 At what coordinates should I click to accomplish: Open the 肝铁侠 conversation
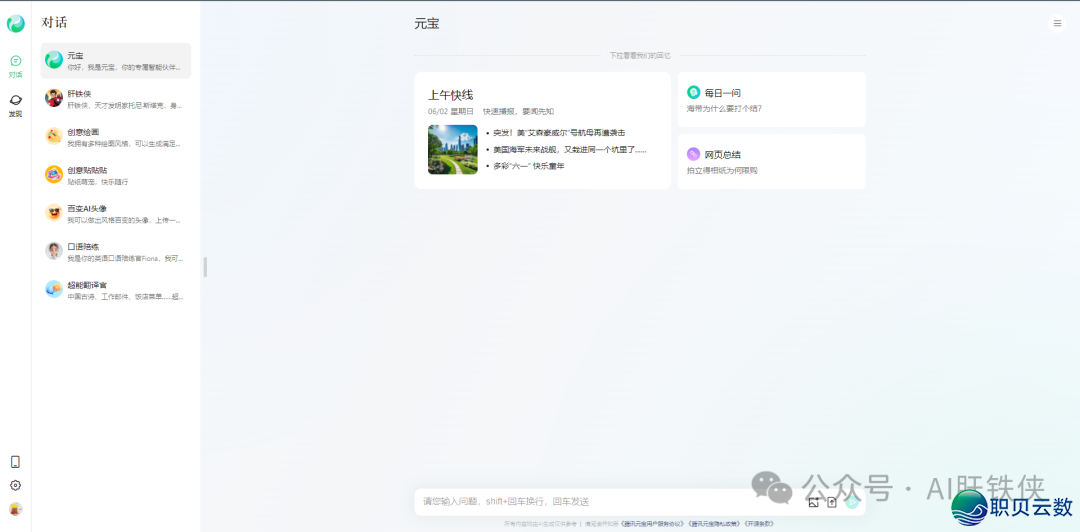pyautogui.click(x=115, y=99)
